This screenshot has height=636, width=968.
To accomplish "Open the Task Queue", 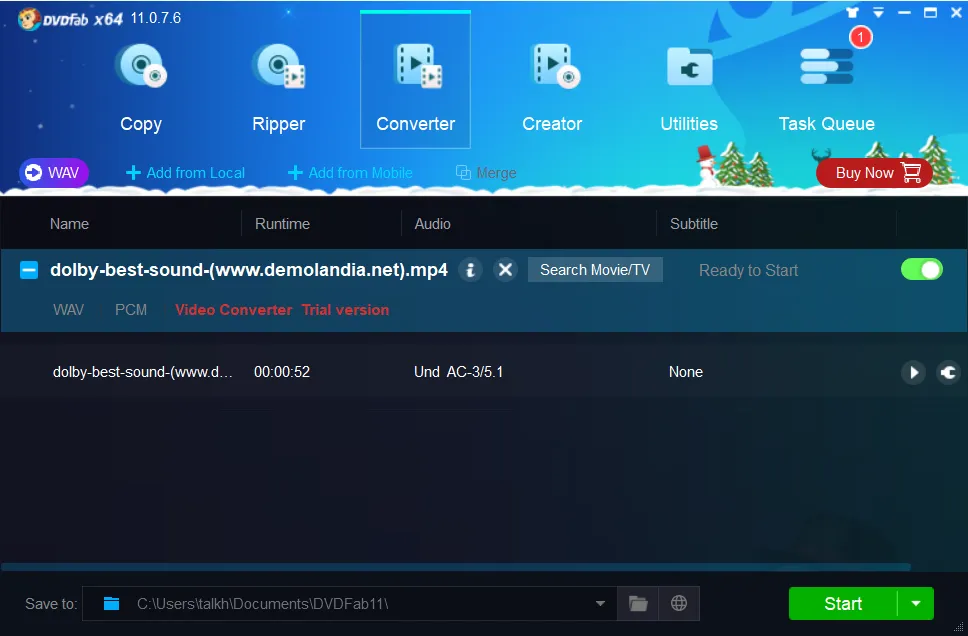I will coord(827,86).
